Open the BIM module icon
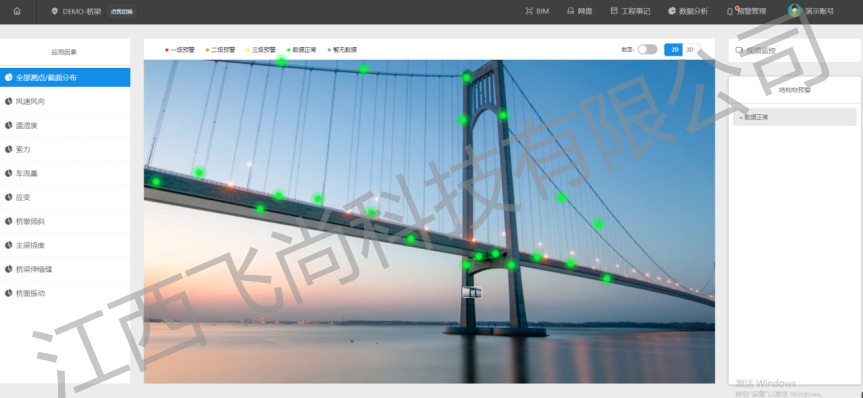Screen dimensions: 863x398 [529, 11]
